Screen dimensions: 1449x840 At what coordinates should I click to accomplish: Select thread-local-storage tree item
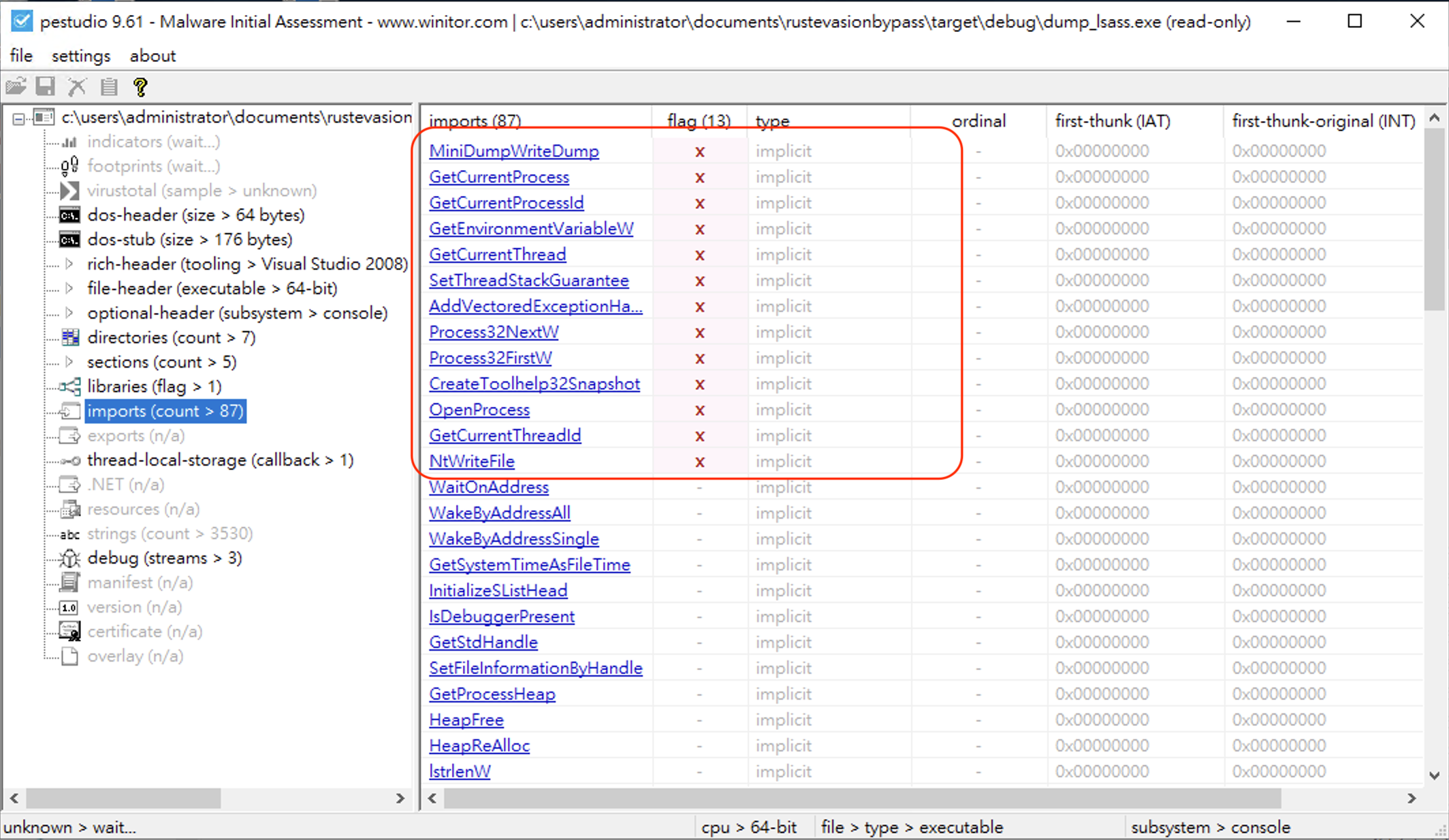[220, 460]
